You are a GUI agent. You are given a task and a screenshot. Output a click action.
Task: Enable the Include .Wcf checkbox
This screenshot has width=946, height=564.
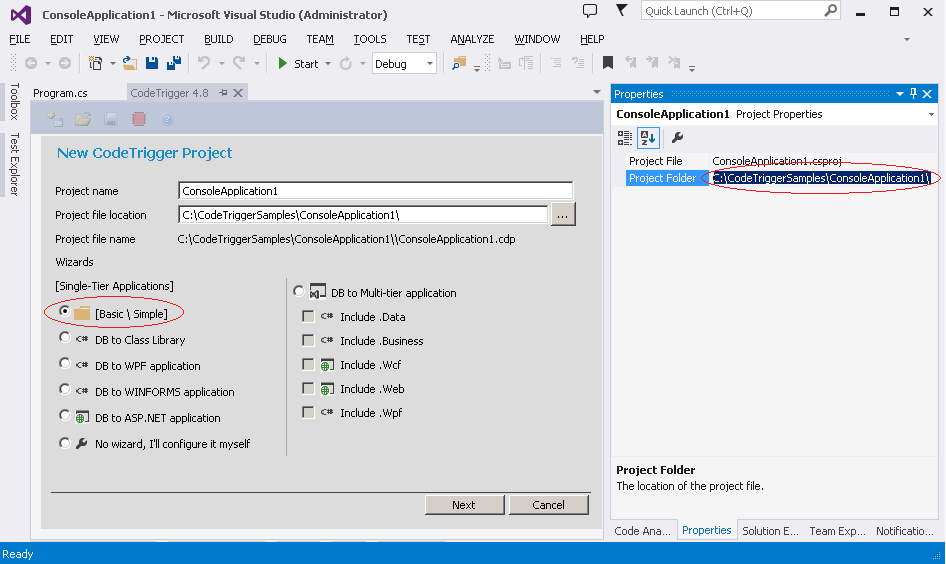point(308,365)
